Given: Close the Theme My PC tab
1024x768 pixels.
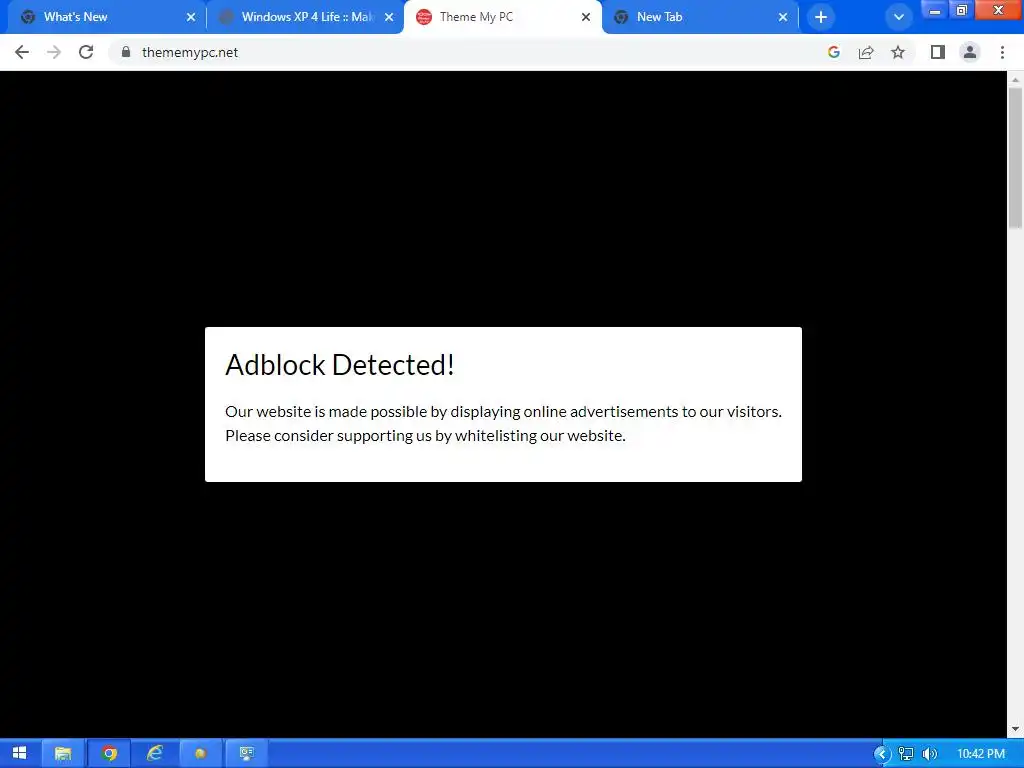Looking at the screenshot, I should pos(586,17).
